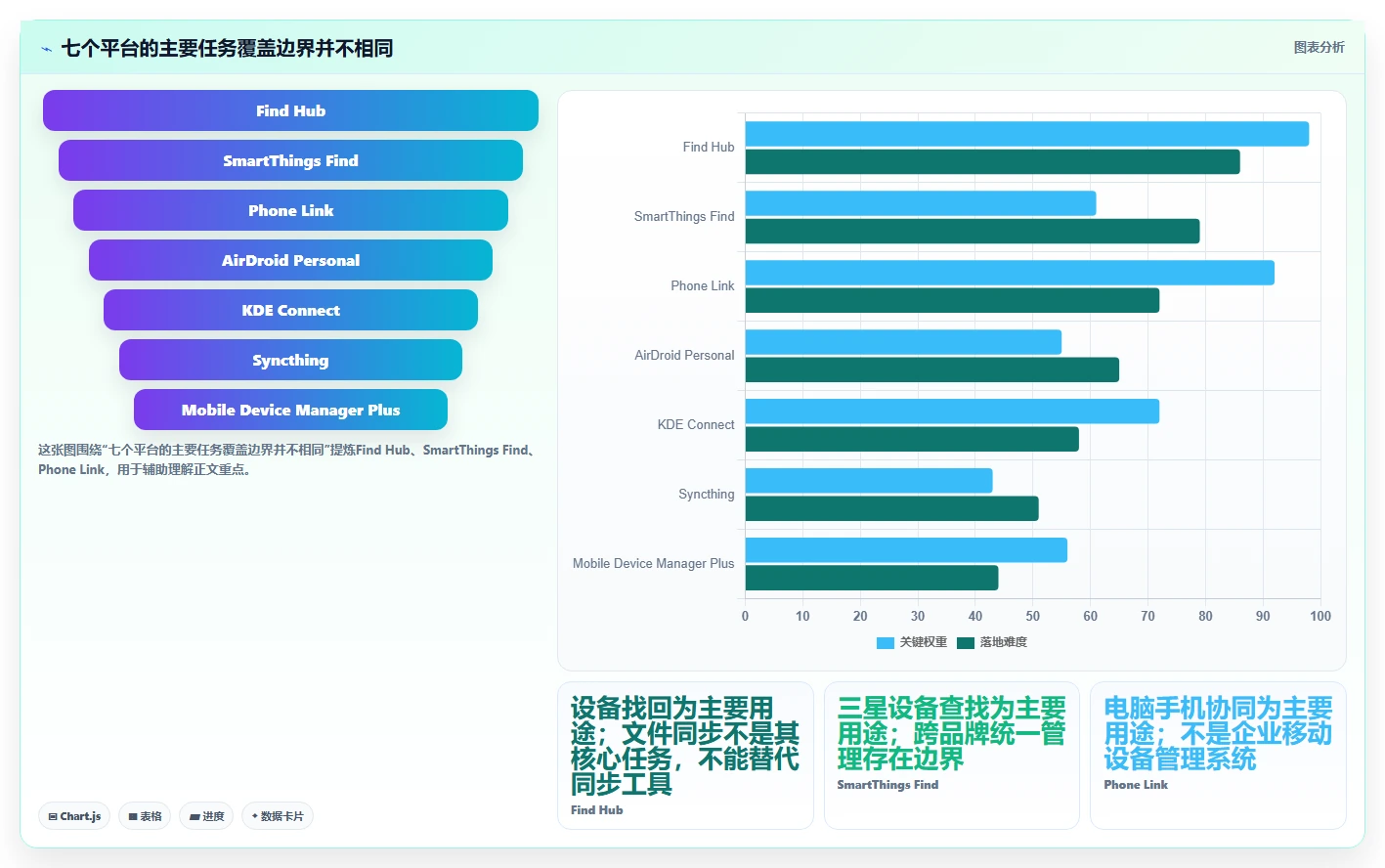Open the 设备找回为主要用途 data card

coord(685,756)
